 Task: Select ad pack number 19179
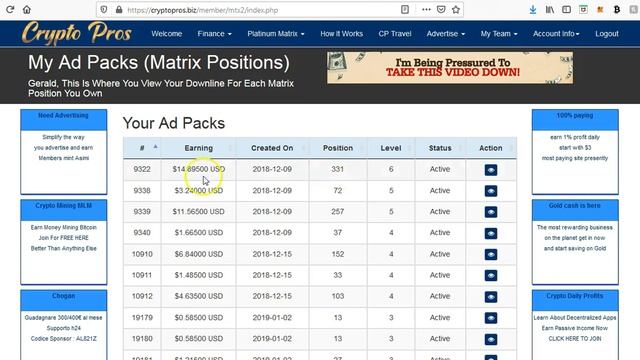point(142,318)
